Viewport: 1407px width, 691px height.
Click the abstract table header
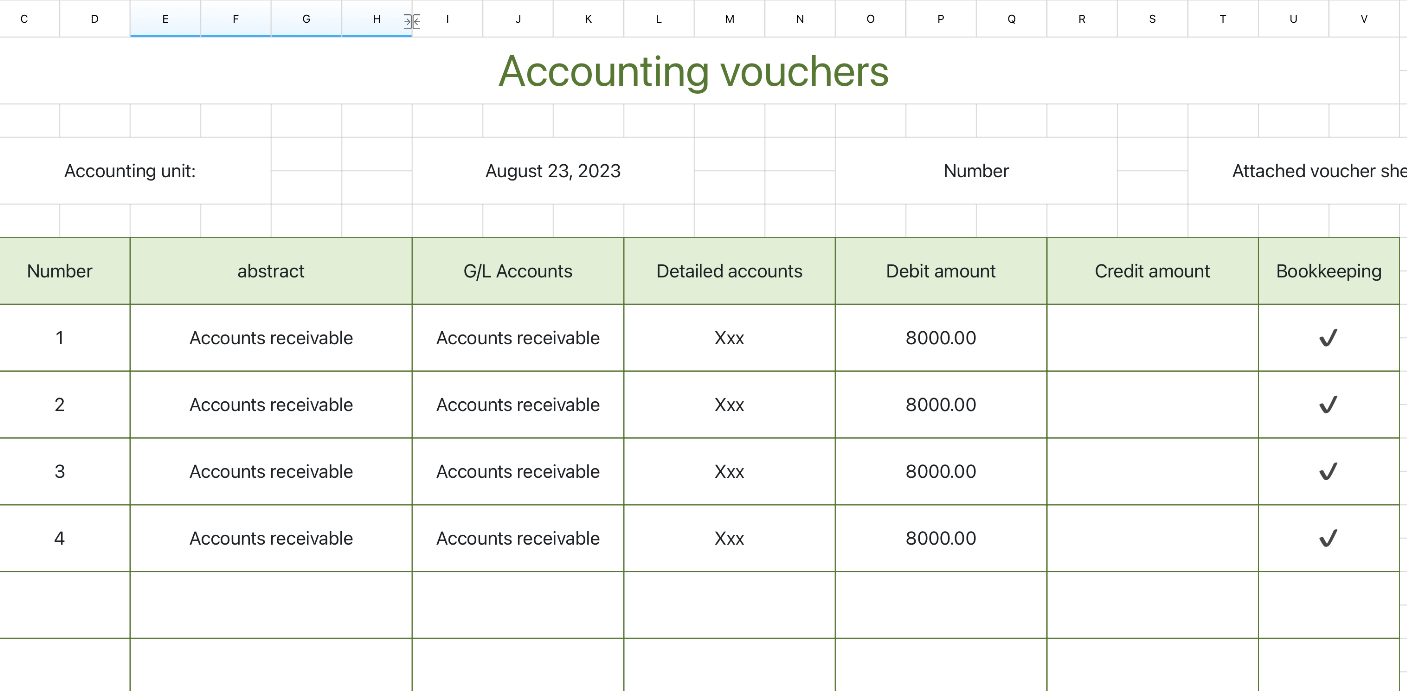(x=271, y=271)
